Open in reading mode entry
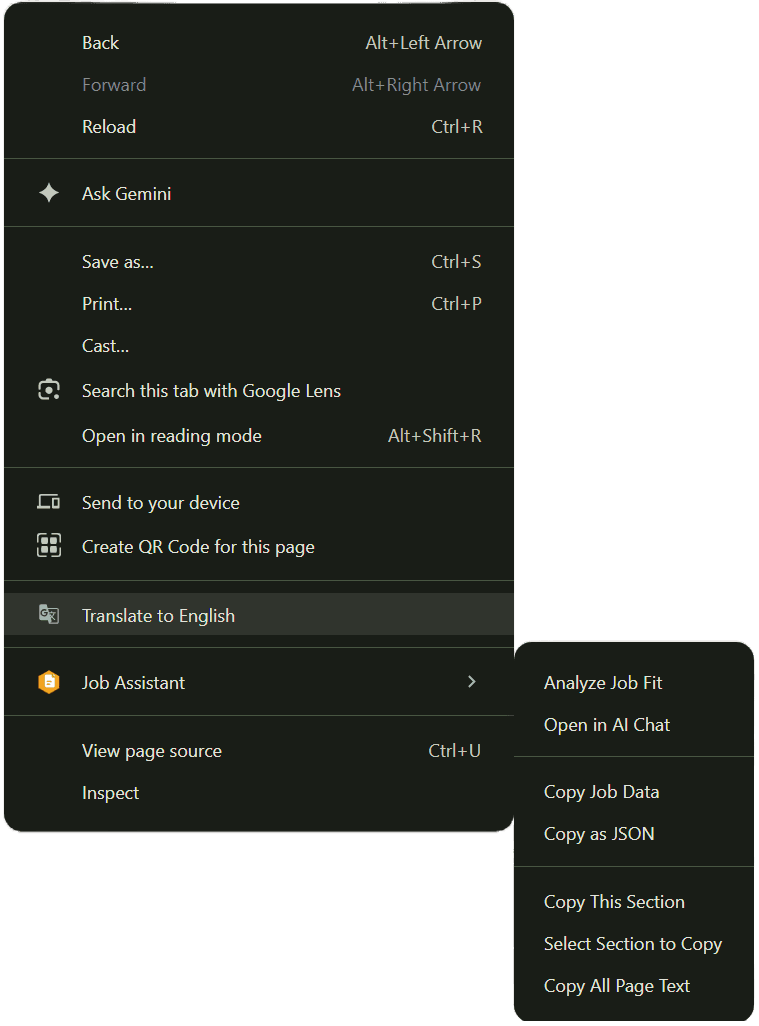Image resolution: width=759 pixels, height=1026 pixels. coord(258,436)
